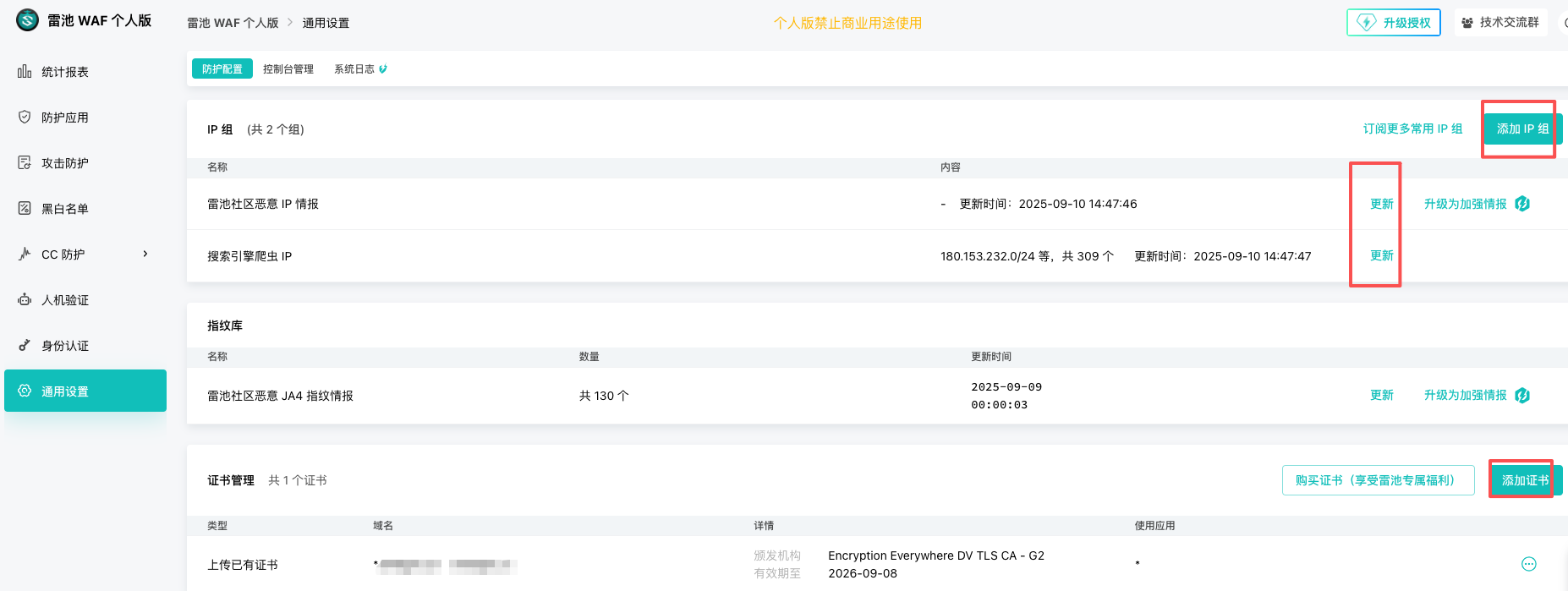Open 身份认证 via its key icon
Screen dimensions: 1568x591
click(25, 346)
